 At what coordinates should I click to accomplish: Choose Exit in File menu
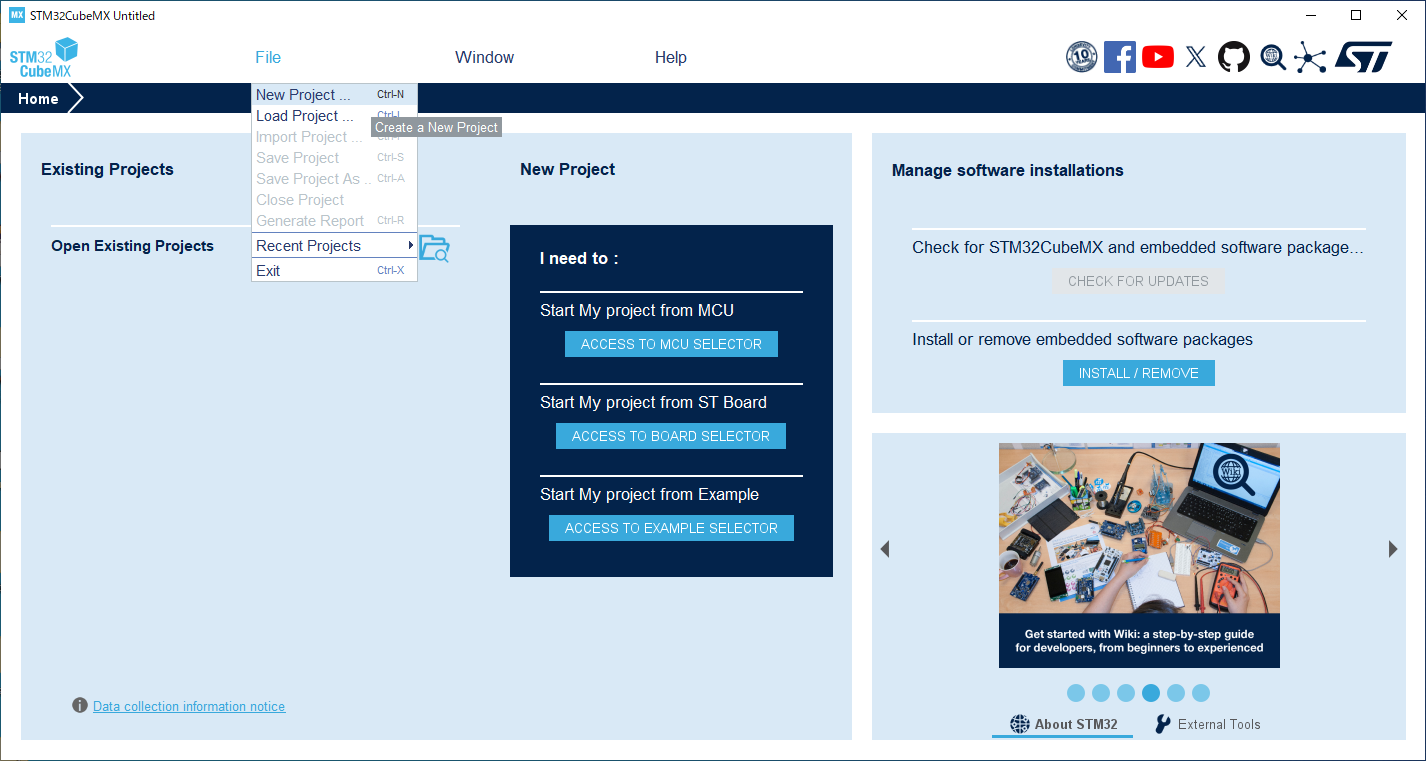click(334, 271)
